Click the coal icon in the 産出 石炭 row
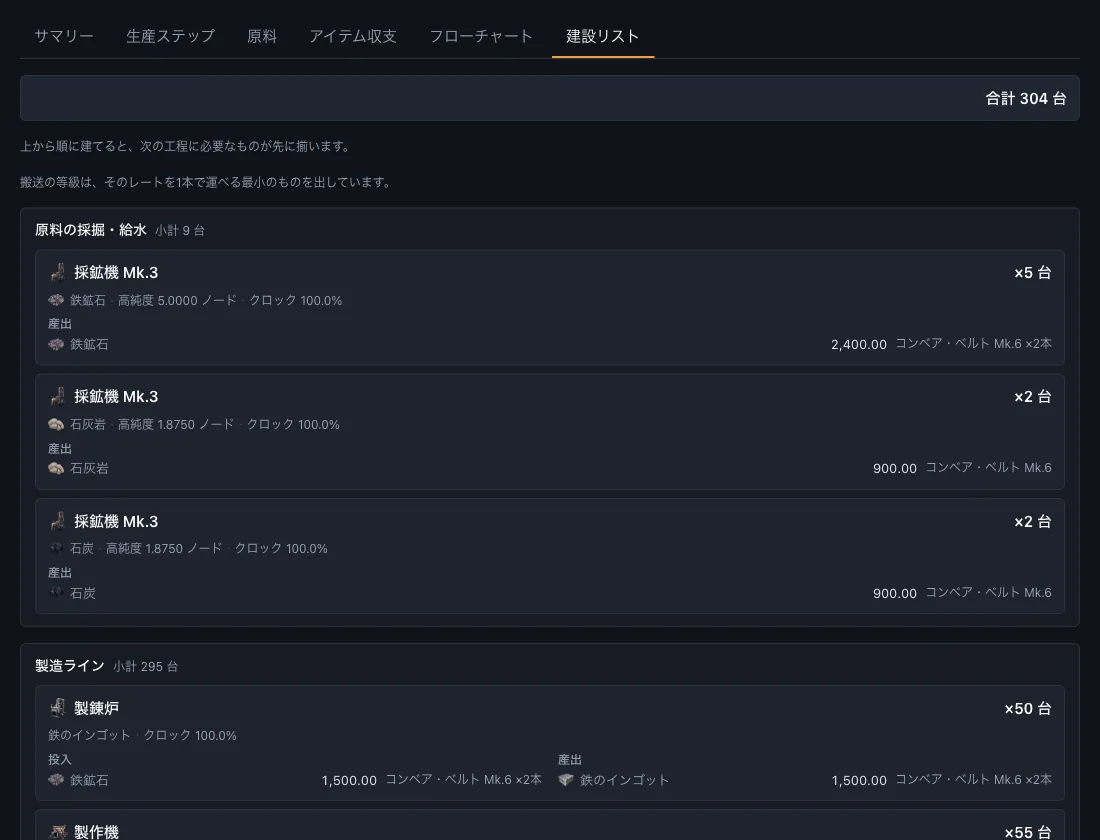 point(56,593)
